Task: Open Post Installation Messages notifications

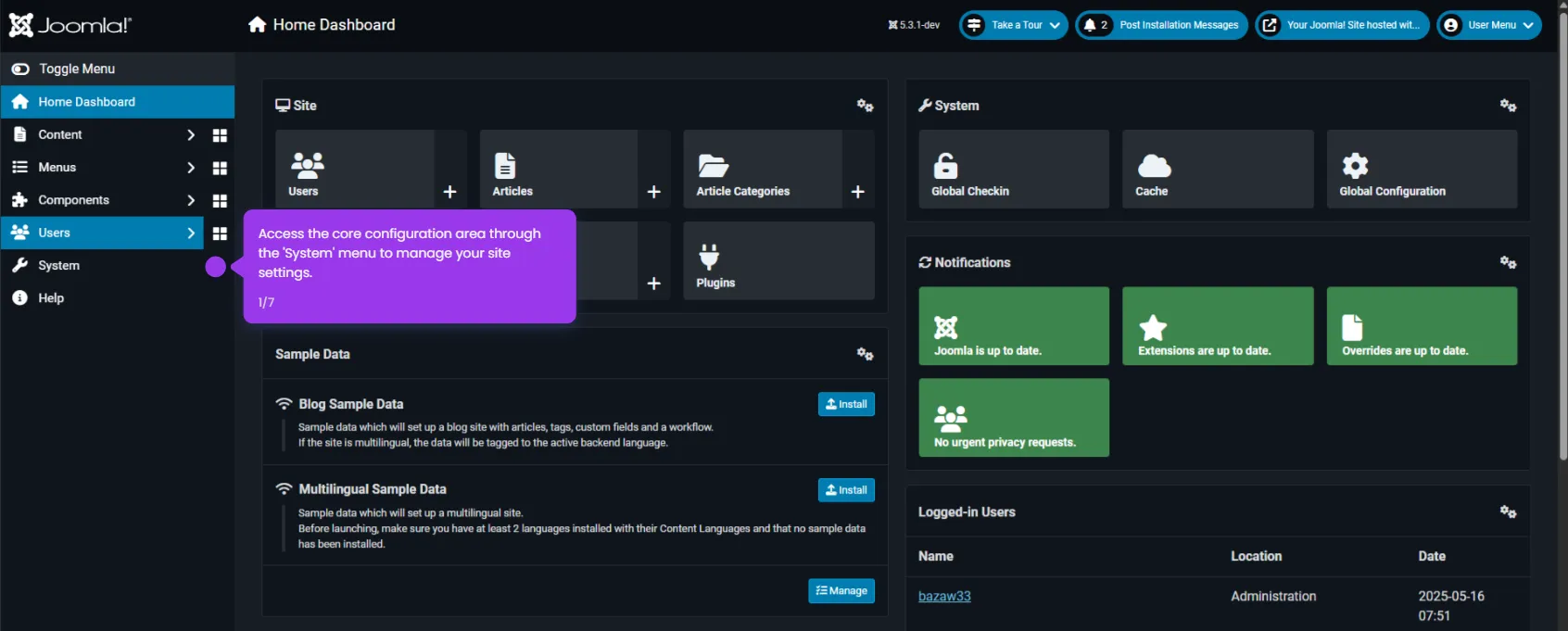Action: (1162, 25)
